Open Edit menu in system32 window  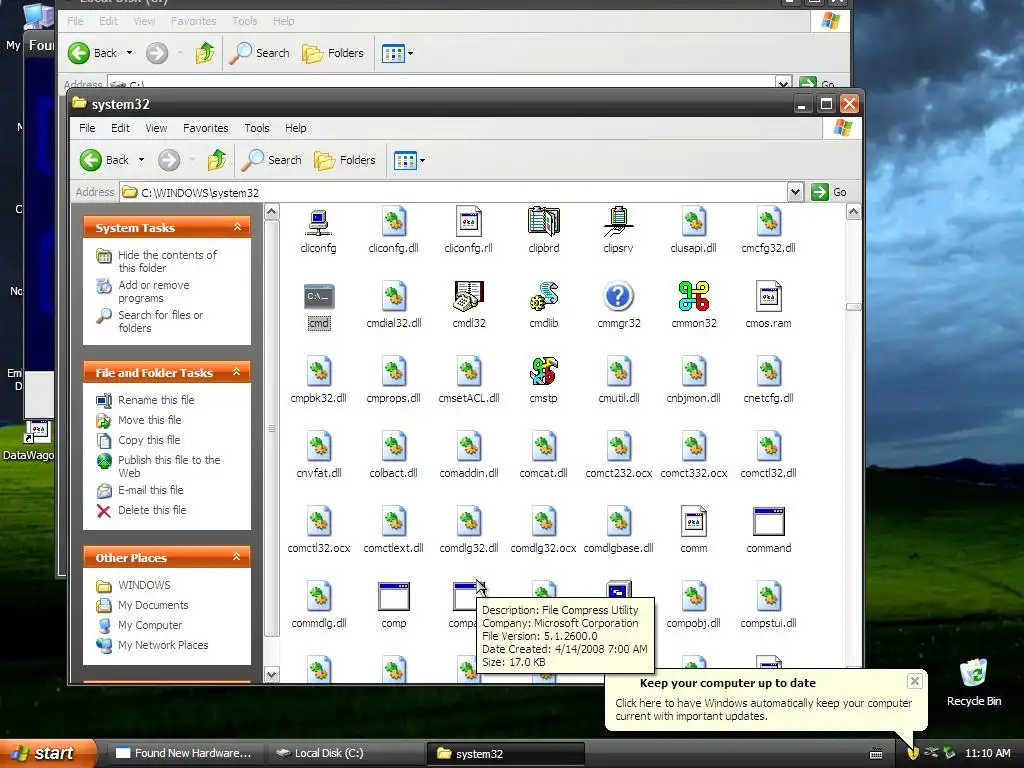(120, 128)
